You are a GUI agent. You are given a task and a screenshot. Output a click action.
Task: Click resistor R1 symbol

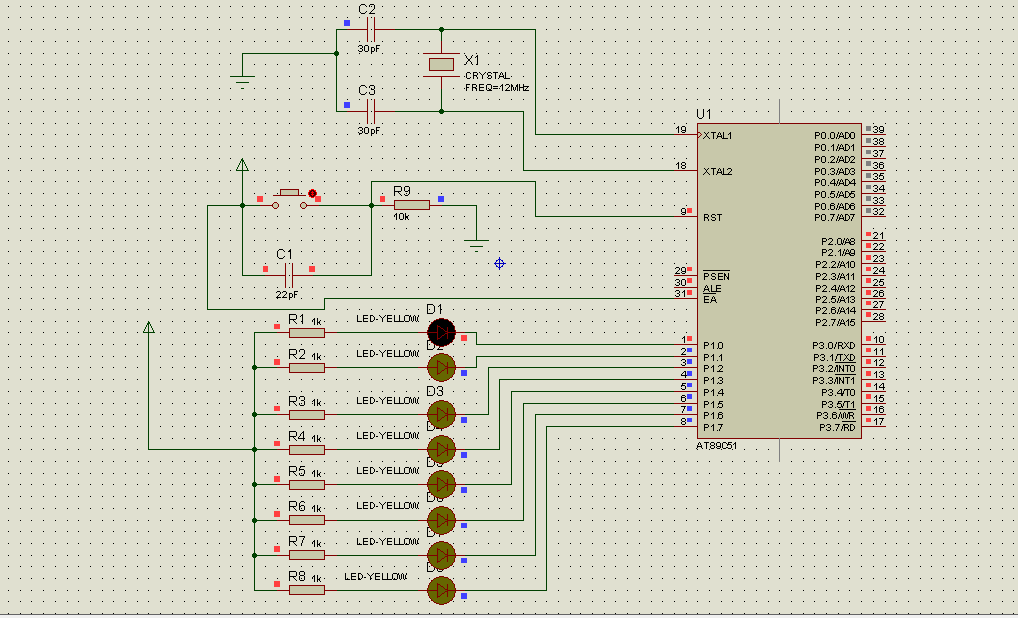pyautogui.click(x=306, y=332)
